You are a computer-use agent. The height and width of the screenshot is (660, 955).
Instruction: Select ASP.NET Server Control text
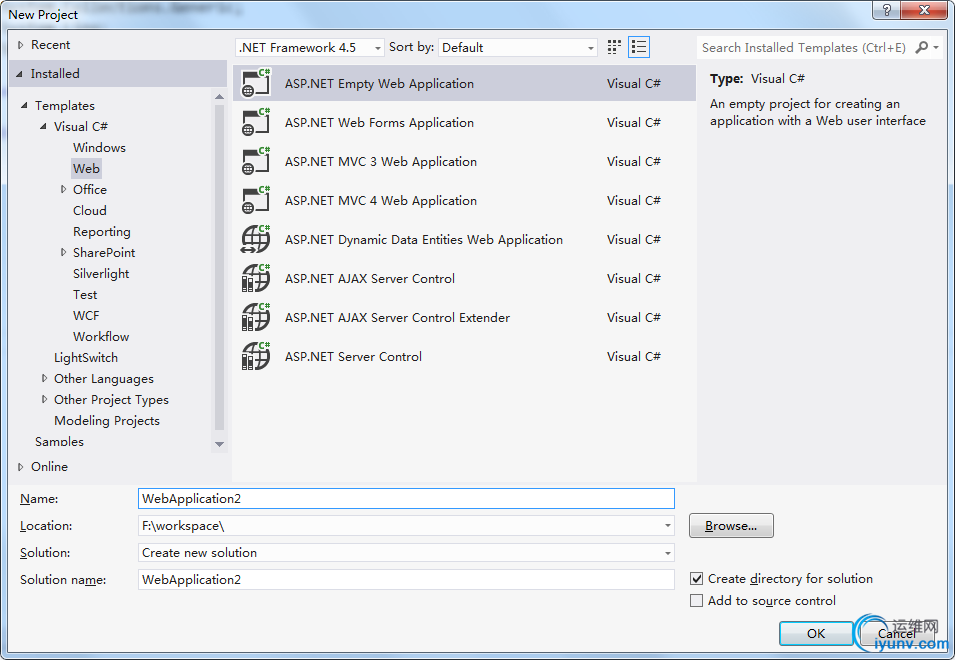click(353, 356)
